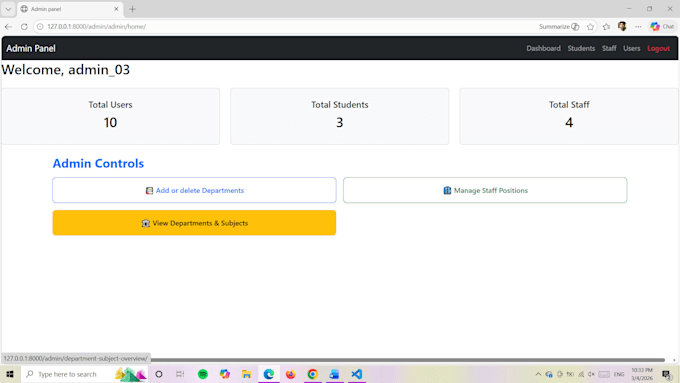Switch to Microsoft Edge on taskbar
Viewport: 680px width, 383px height.
269,374
